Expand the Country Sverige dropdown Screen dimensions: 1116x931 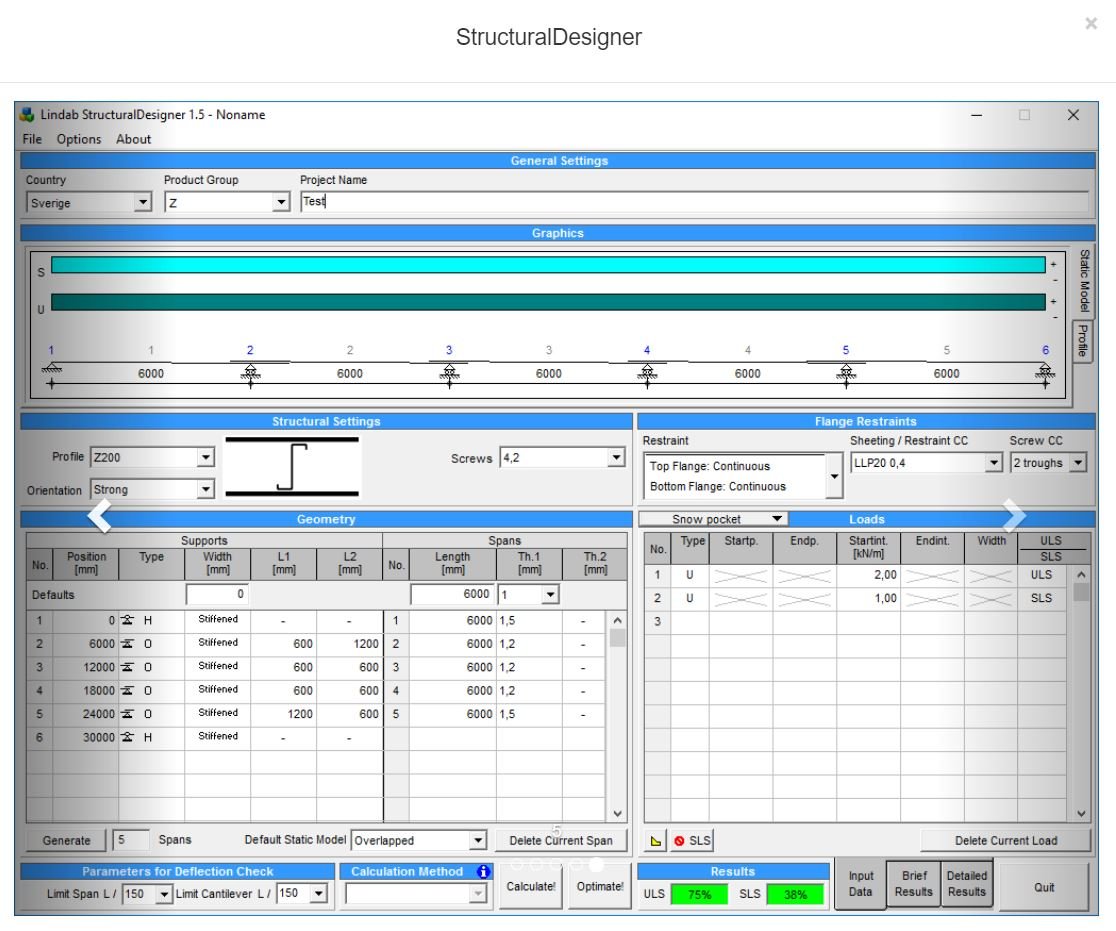pos(142,201)
